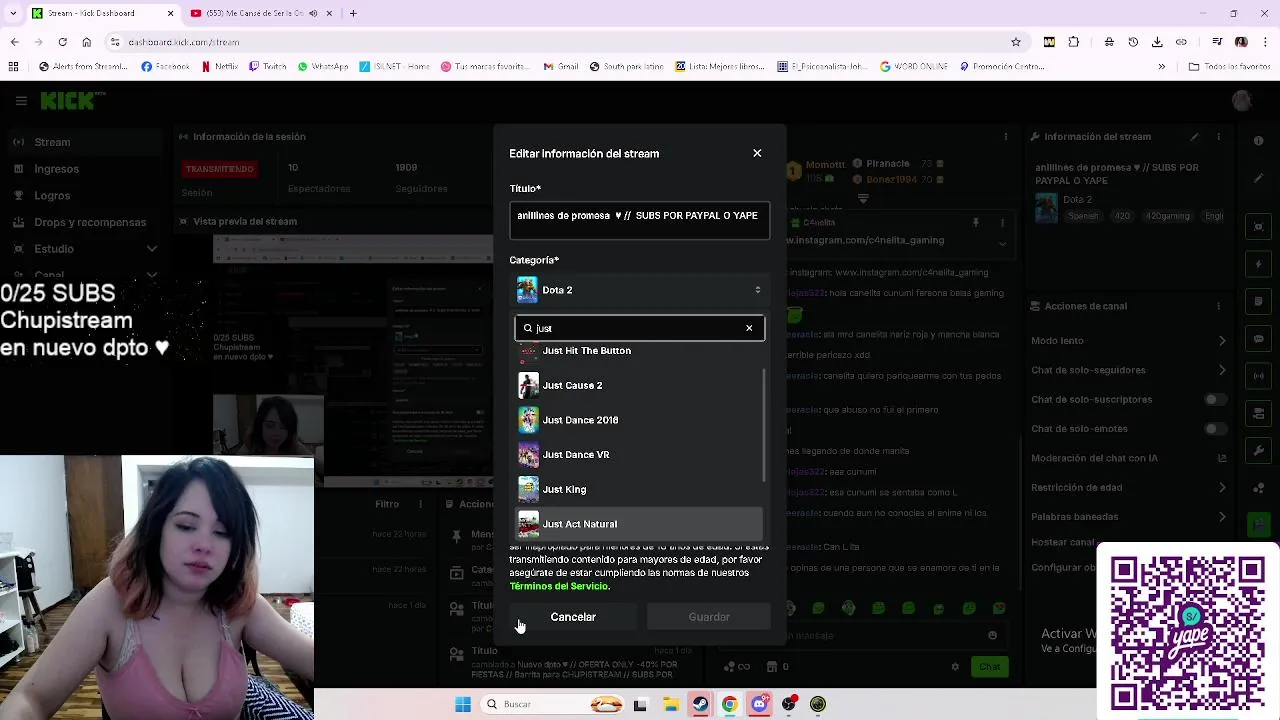Click lightning bolt icon on right rail
This screenshot has width=1280, height=720.
pyautogui.click(x=1259, y=264)
